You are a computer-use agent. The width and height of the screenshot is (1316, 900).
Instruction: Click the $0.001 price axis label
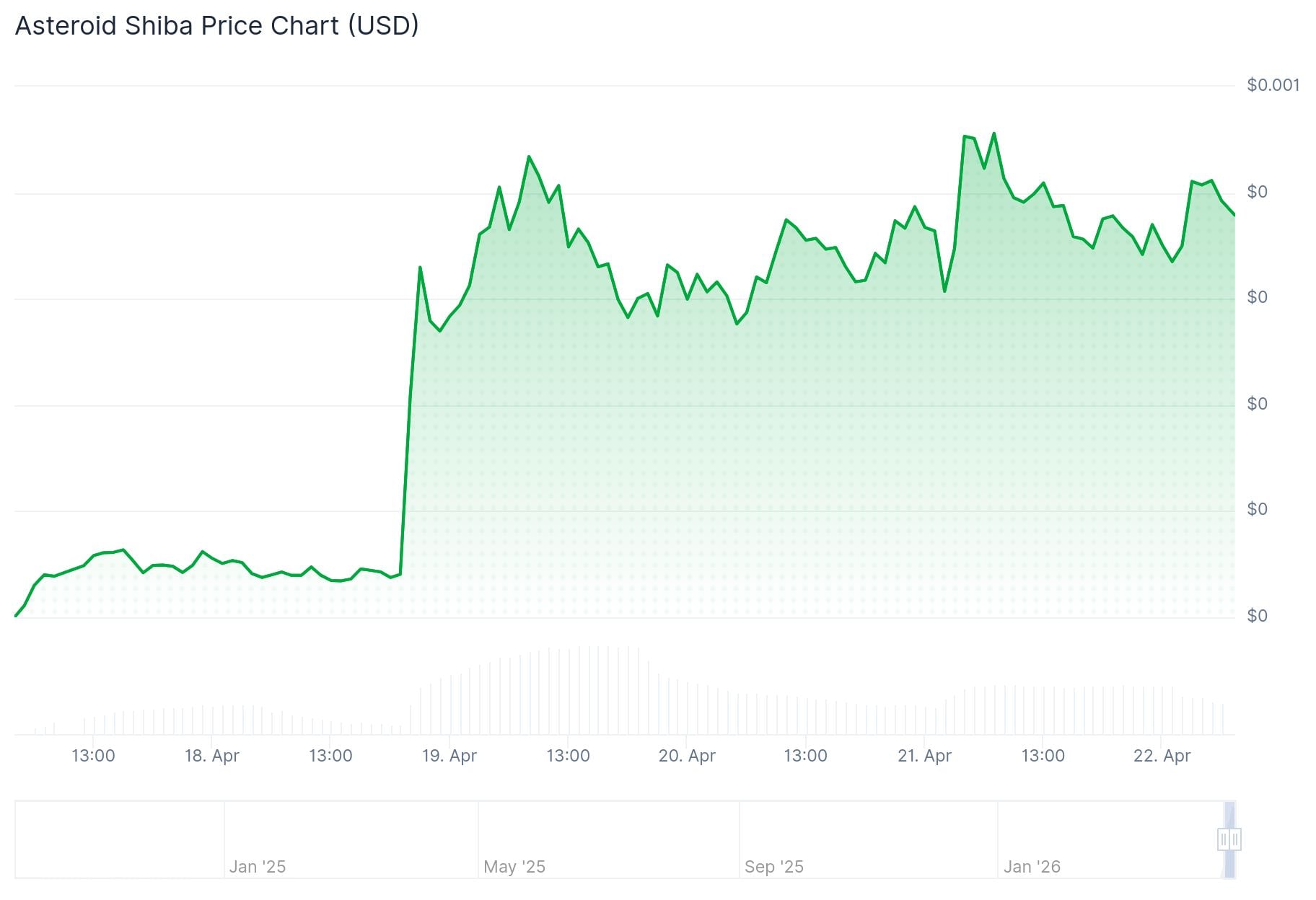pyautogui.click(x=1273, y=85)
